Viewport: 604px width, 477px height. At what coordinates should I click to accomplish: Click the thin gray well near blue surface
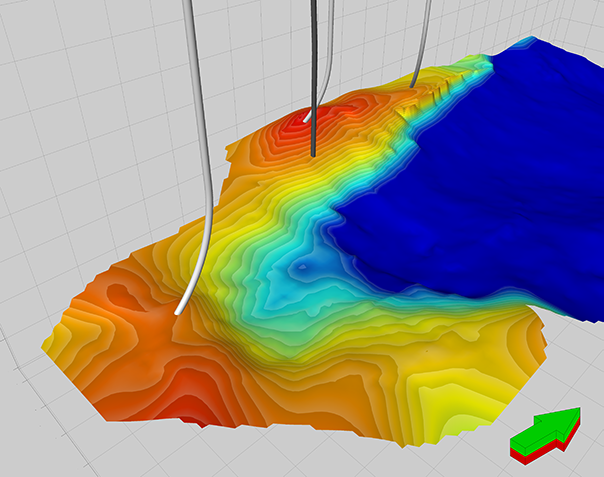tap(421, 42)
